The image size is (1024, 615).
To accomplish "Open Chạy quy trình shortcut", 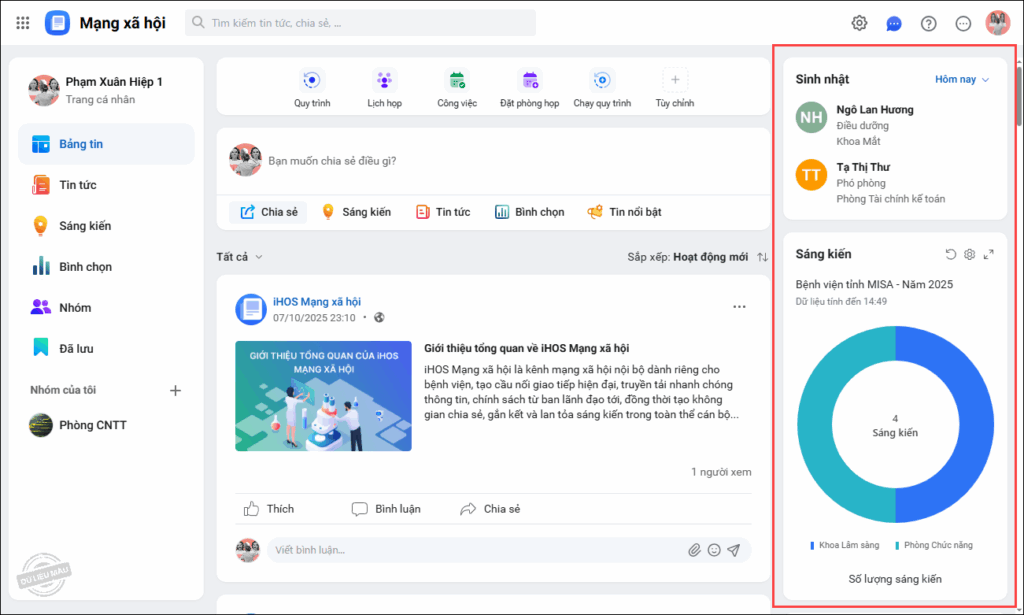I will (602, 88).
